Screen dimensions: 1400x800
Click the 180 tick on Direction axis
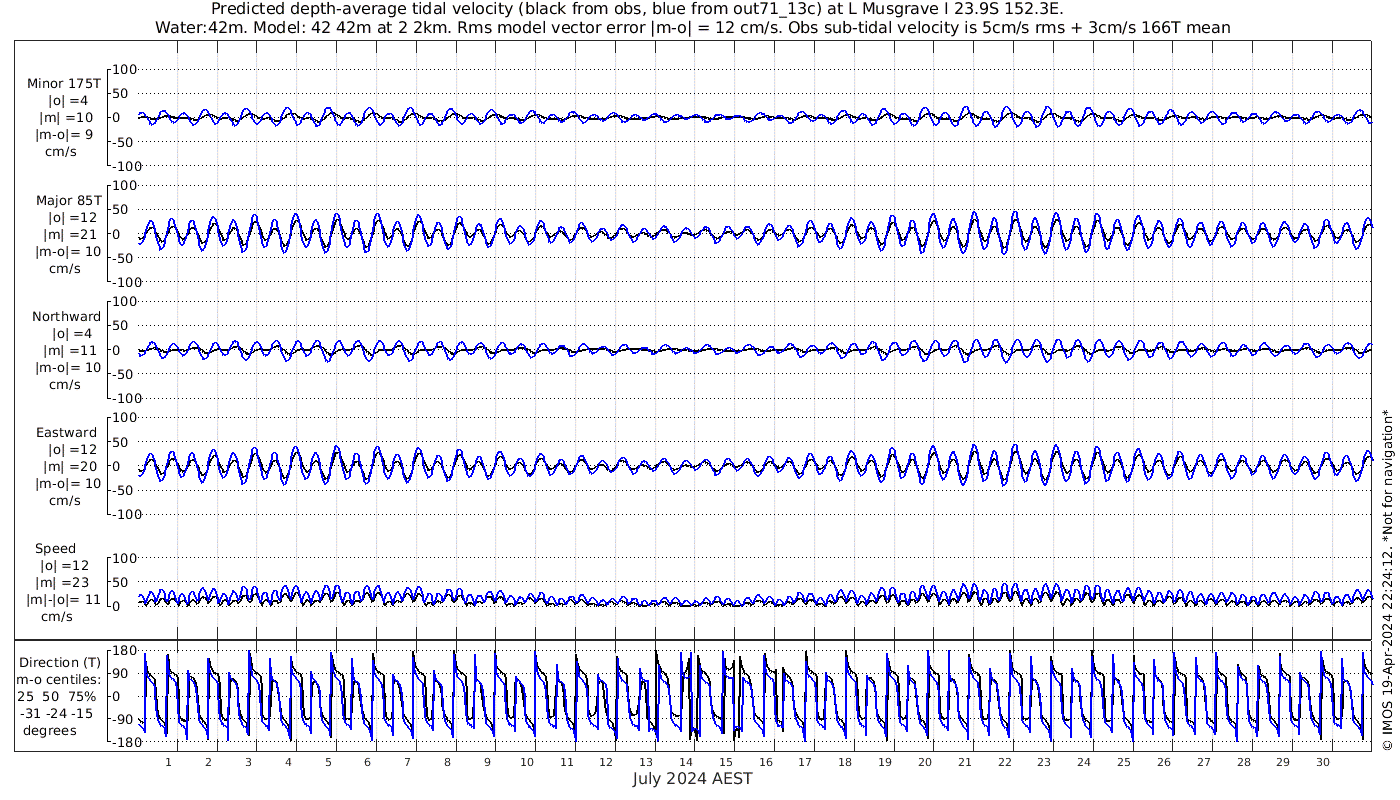click(123, 651)
